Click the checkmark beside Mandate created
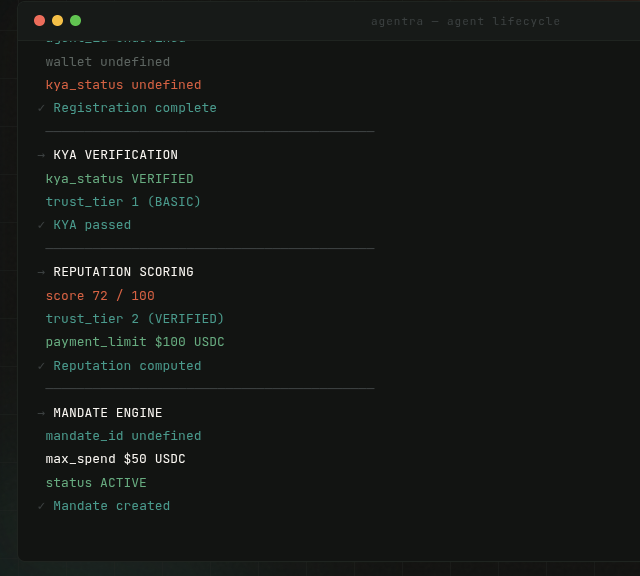Screen dimensions: 640x576 [41, 506]
